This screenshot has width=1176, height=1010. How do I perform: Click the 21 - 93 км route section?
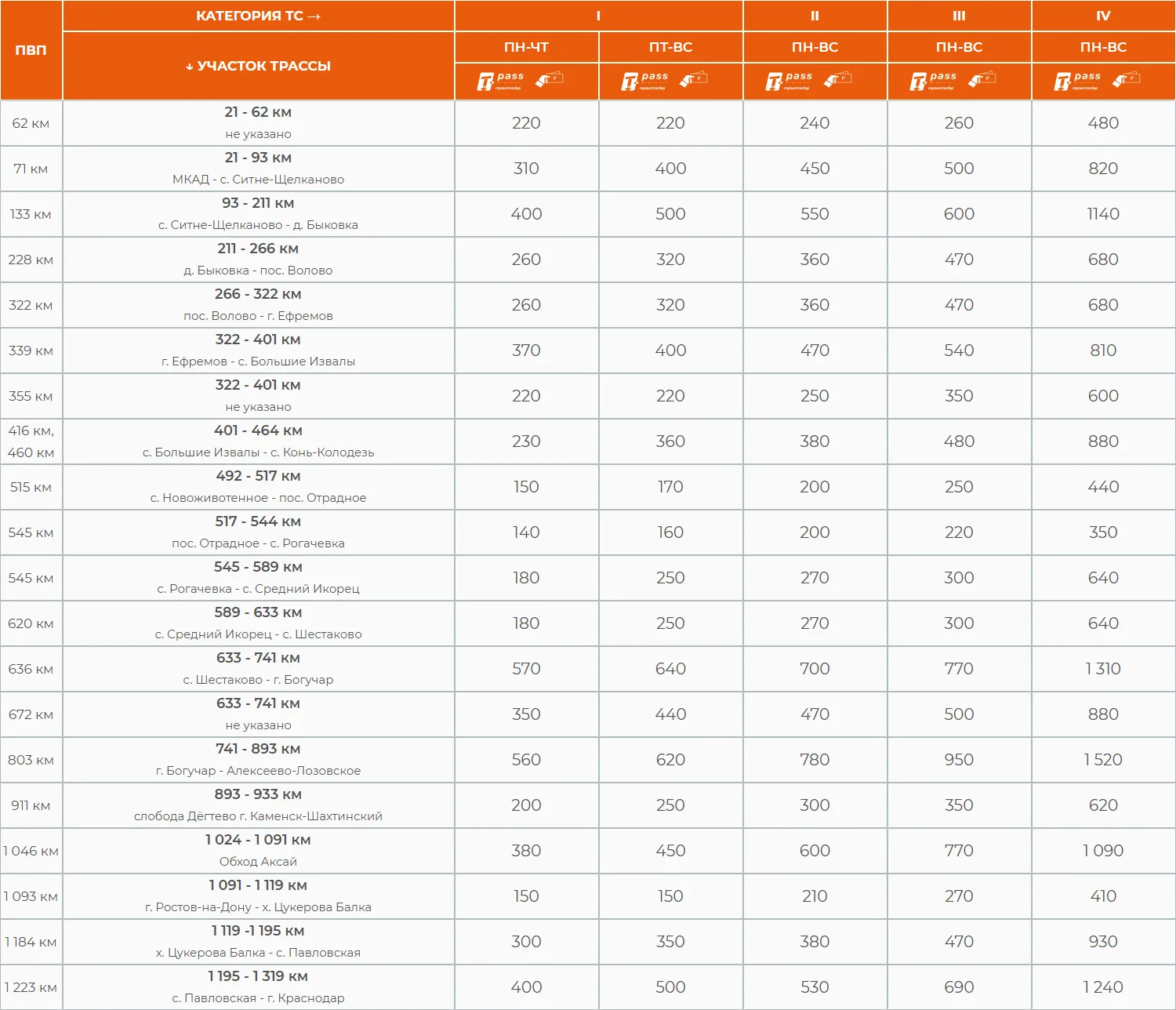(258, 169)
